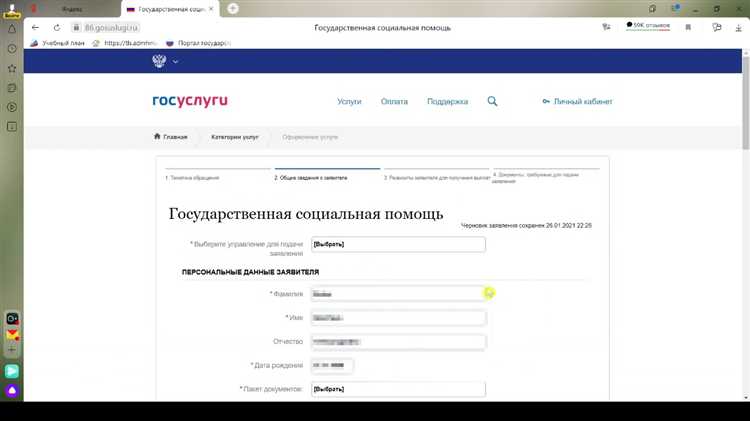
Task: Open the black camera app in the sidebar
Action: coord(12,318)
